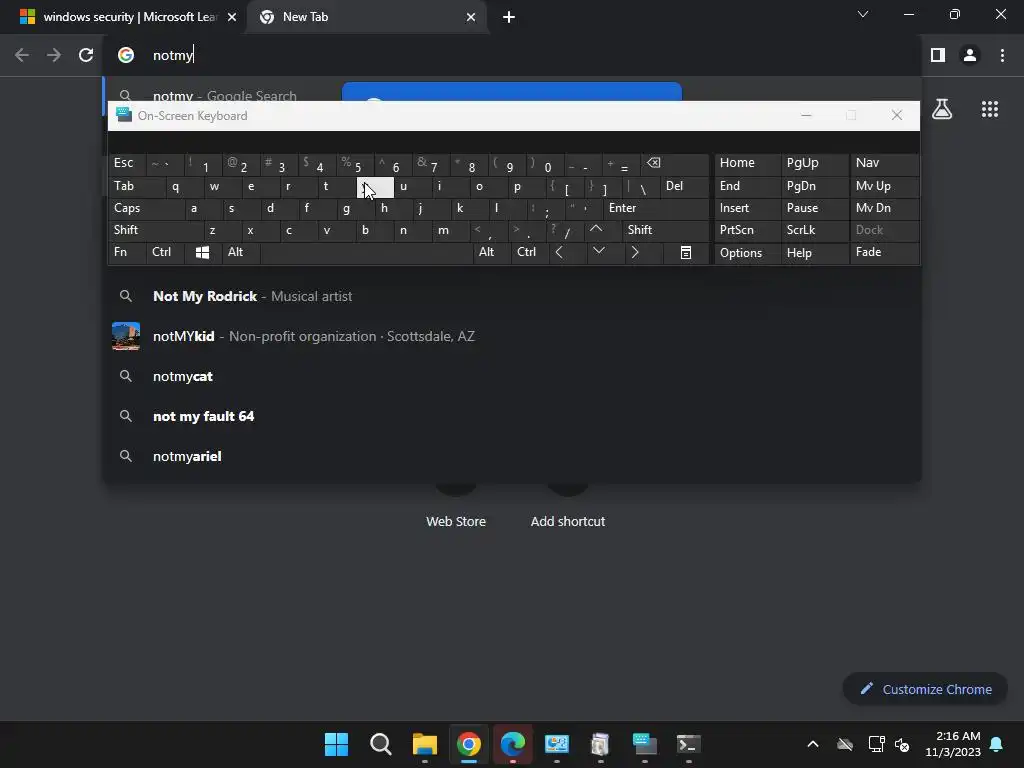Choose the notmyariel search suggestion

[x=512, y=456]
